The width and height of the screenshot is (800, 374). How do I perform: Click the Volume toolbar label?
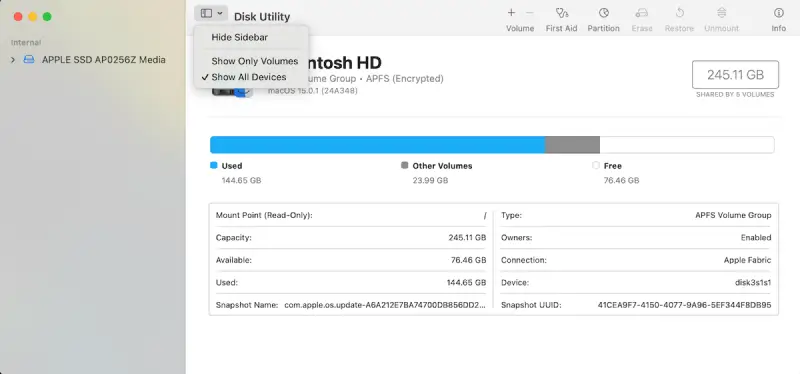pos(520,29)
